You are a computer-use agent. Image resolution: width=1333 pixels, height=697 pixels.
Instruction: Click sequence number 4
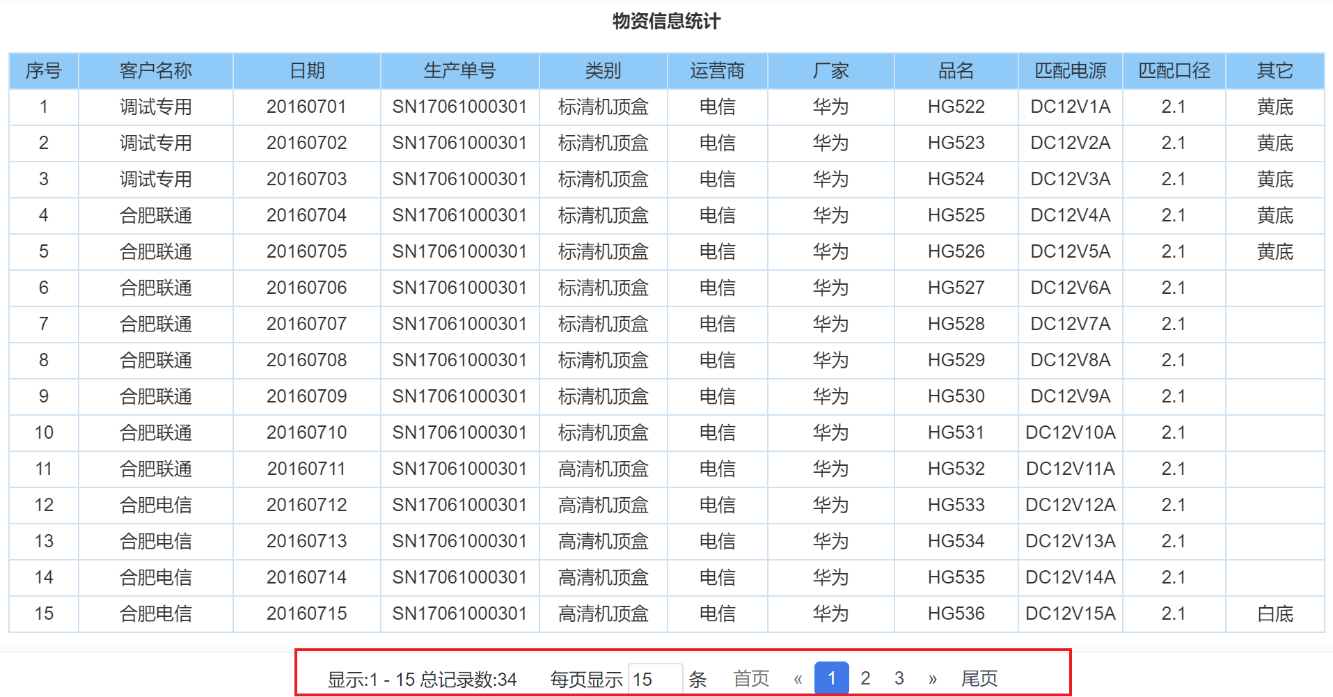coord(44,215)
